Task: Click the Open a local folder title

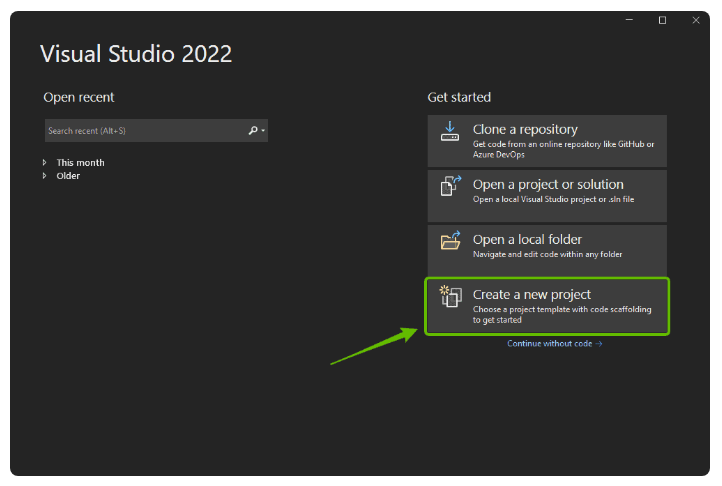Action: [527, 240]
